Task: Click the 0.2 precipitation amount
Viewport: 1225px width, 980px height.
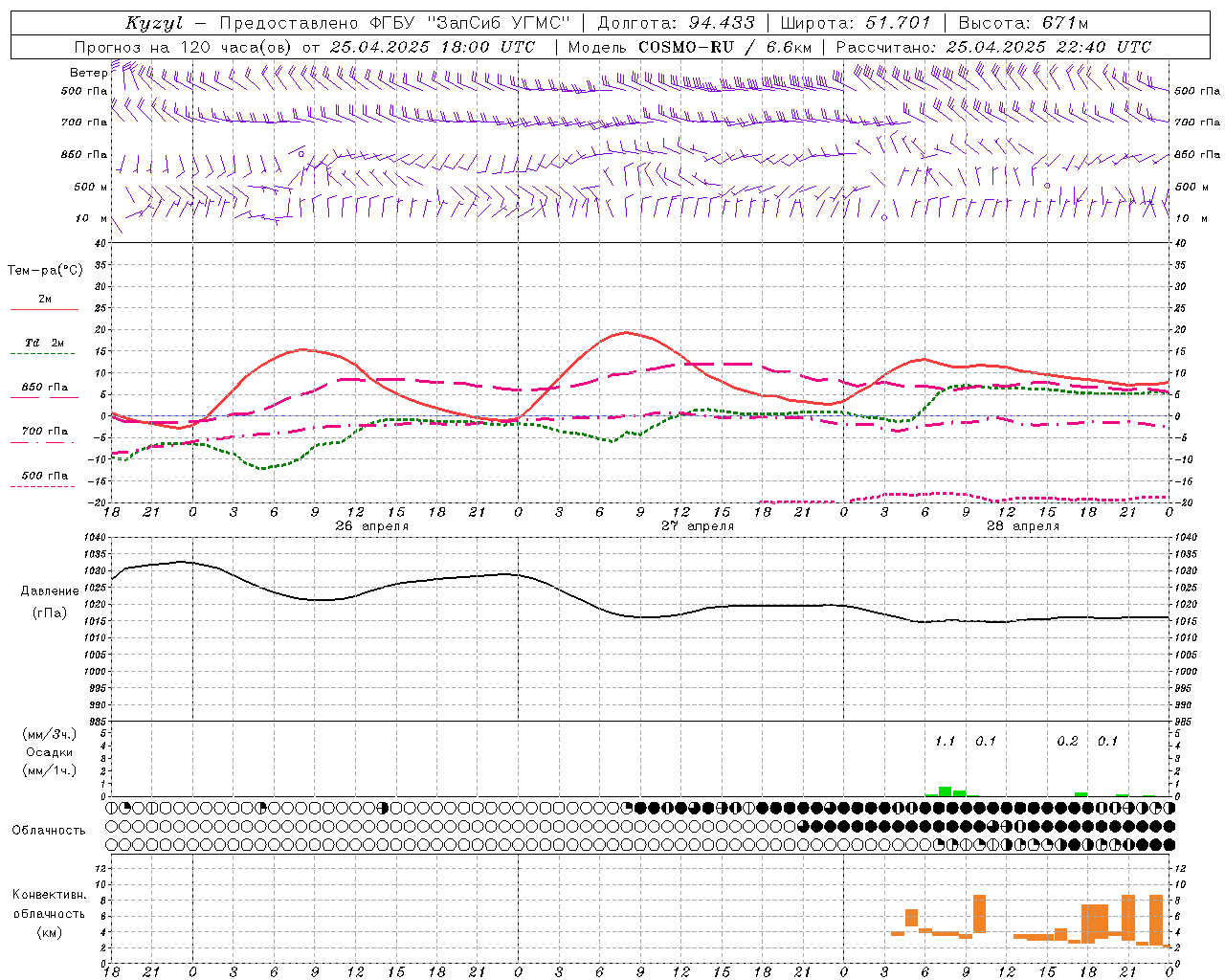Action: coord(1067,741)
